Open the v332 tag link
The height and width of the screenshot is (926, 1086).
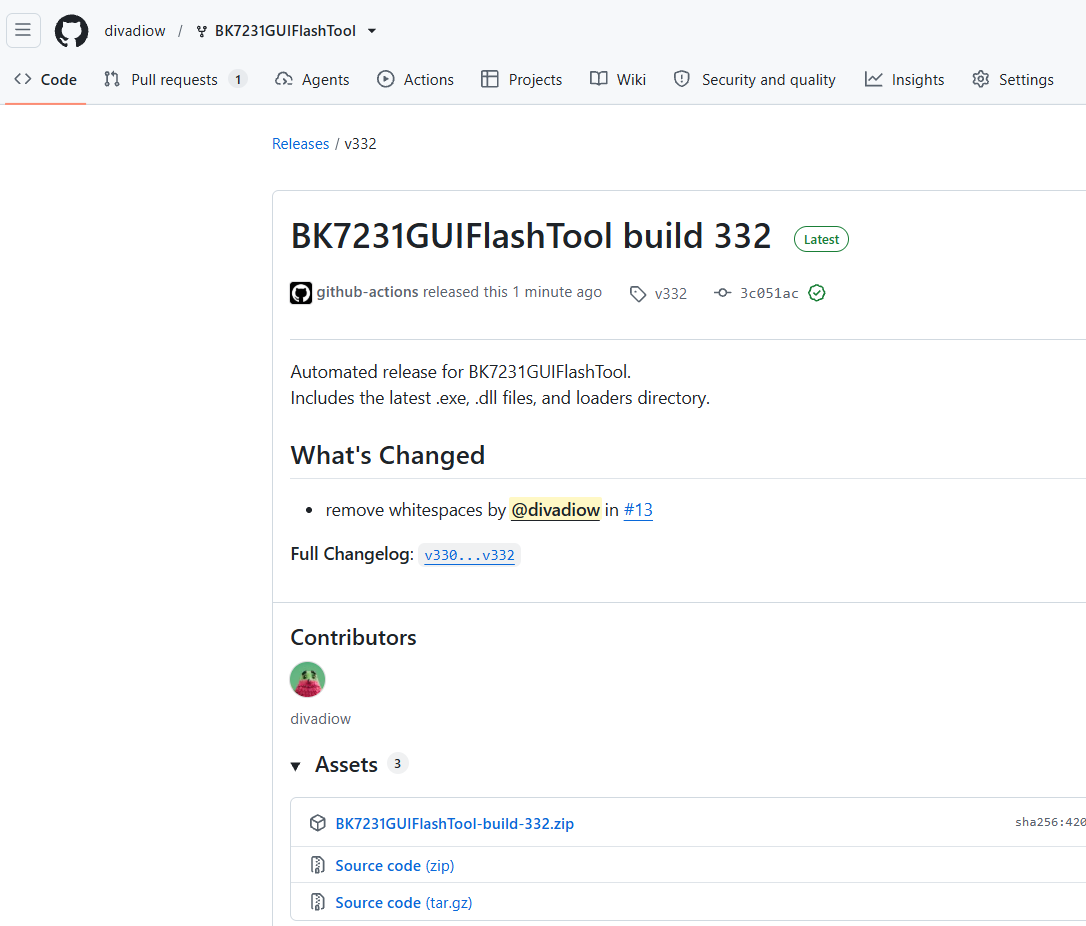pyautogui.click(x=670, y=294)
